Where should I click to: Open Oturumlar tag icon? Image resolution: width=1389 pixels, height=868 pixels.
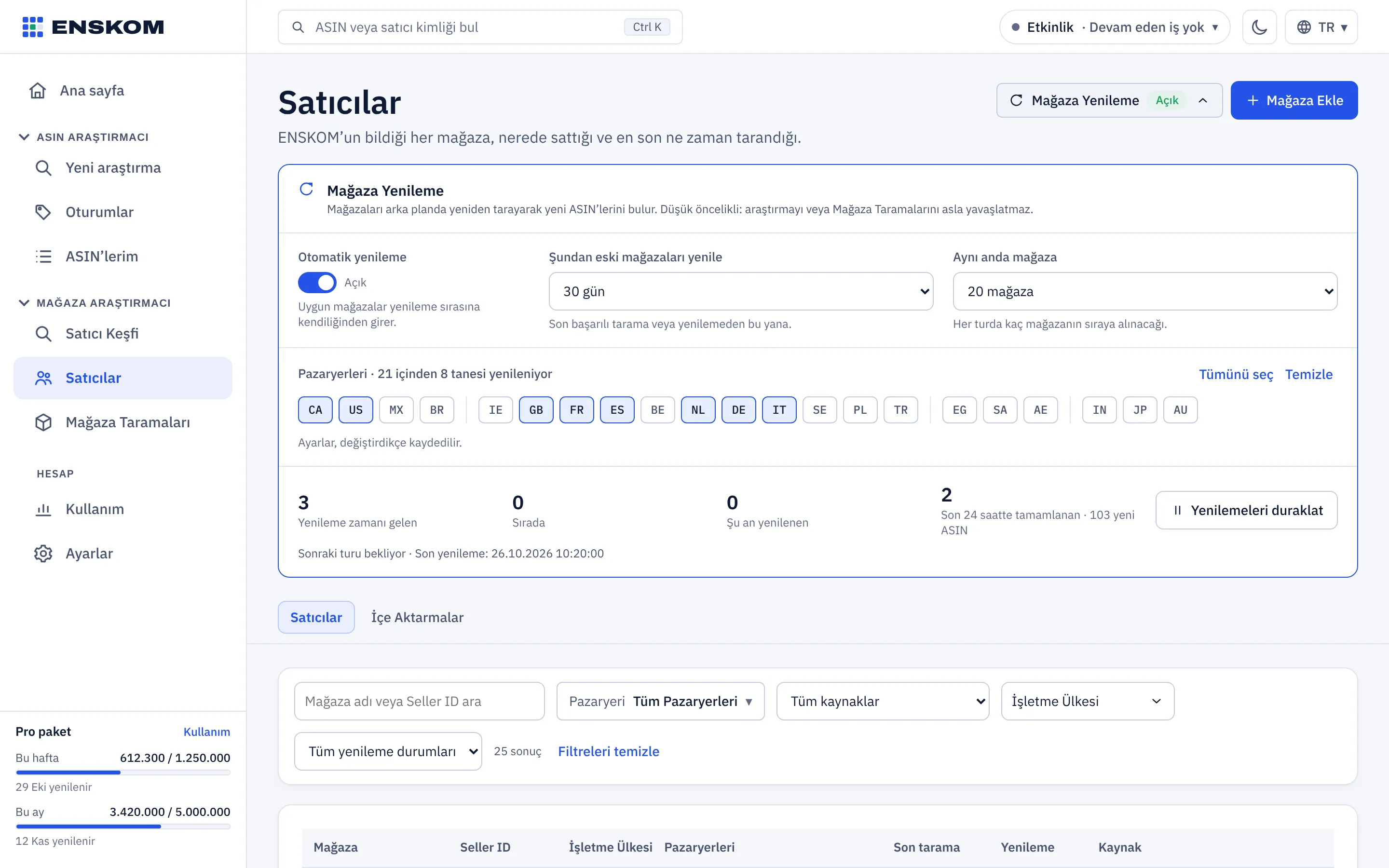(x=43, y=212)
